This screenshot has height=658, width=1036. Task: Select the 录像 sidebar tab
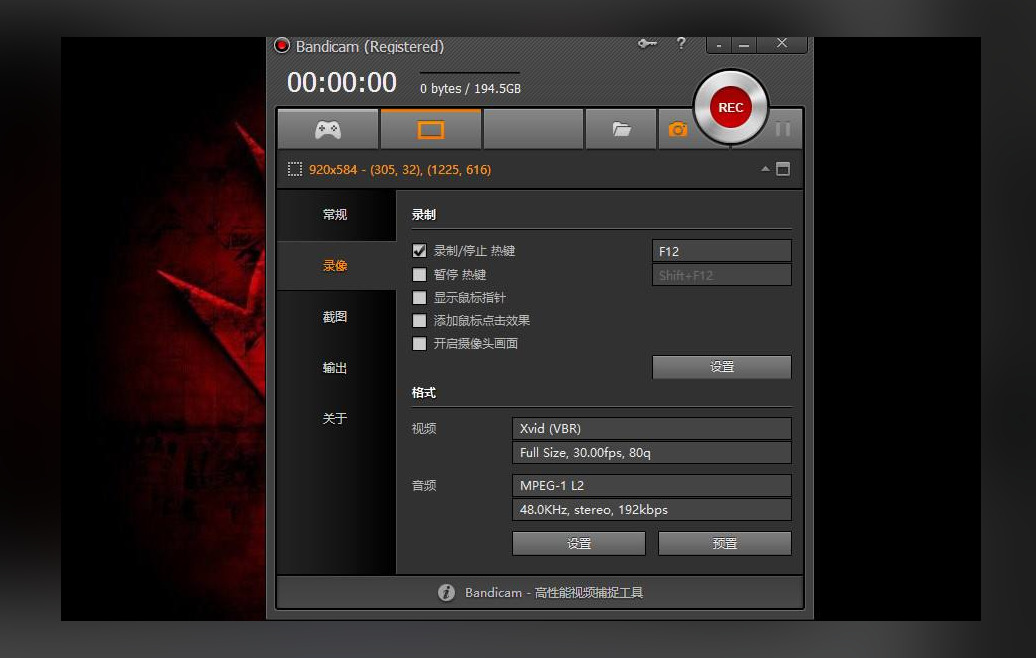[x=336, y=266]
